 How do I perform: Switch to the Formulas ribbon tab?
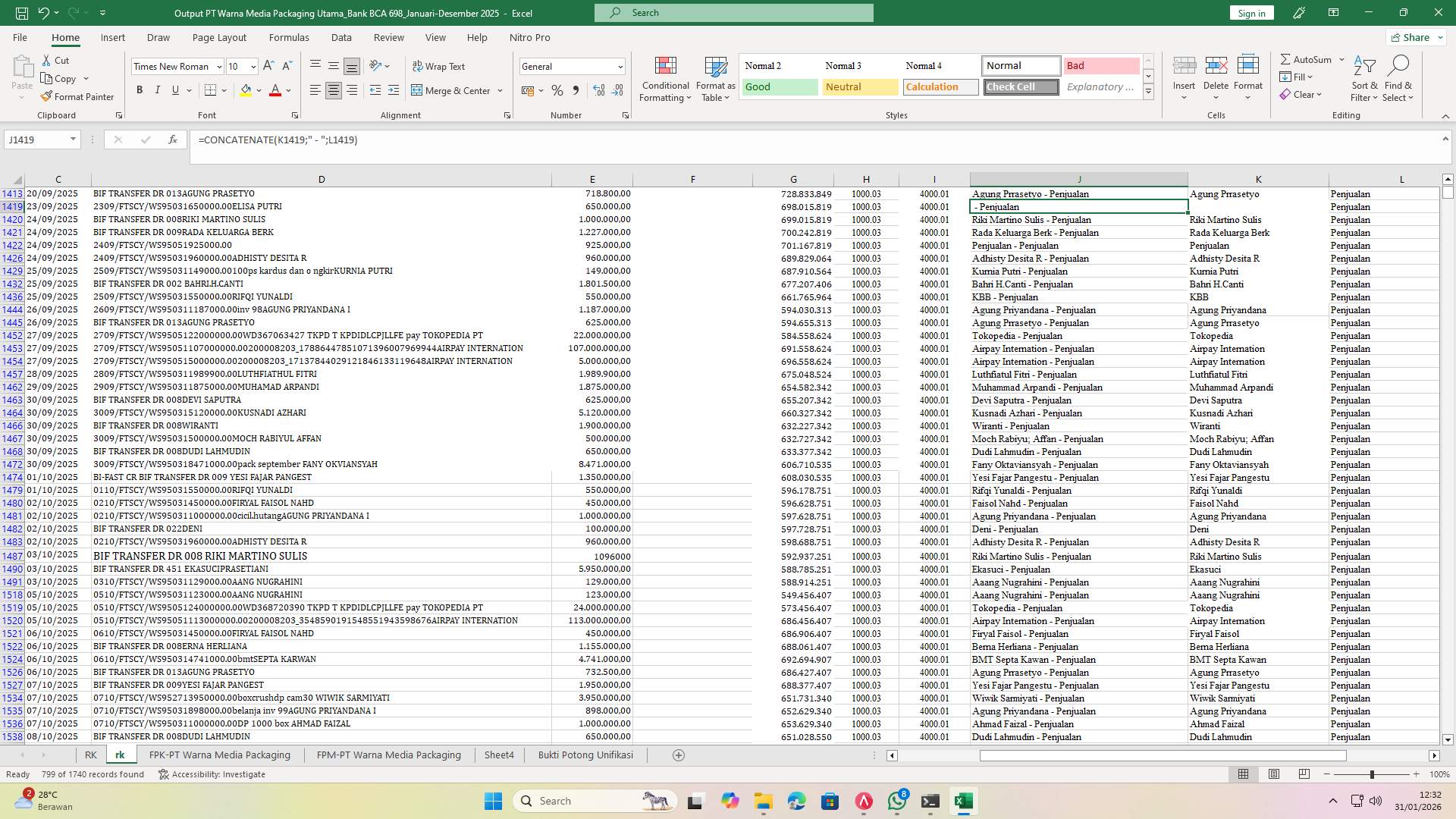[x=289, y=37]
